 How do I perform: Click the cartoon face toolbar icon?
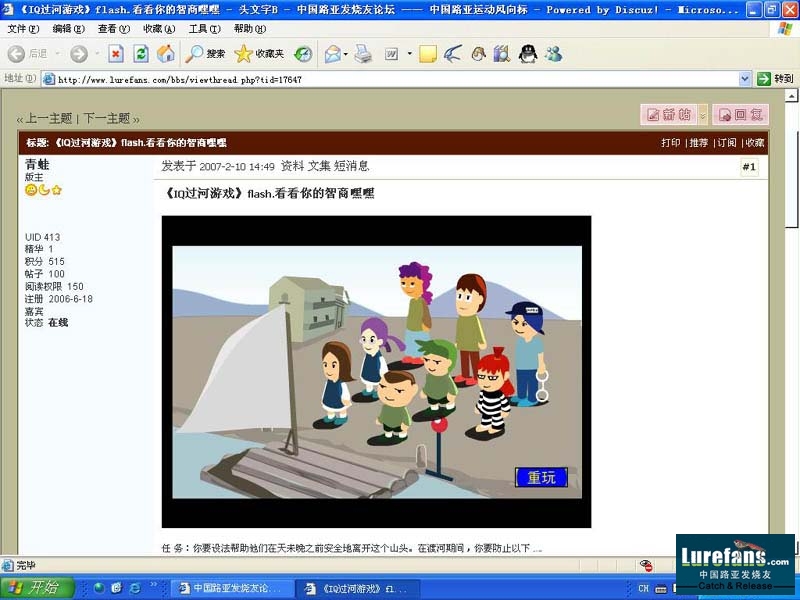pyautogui.click(x=478, y=54)
